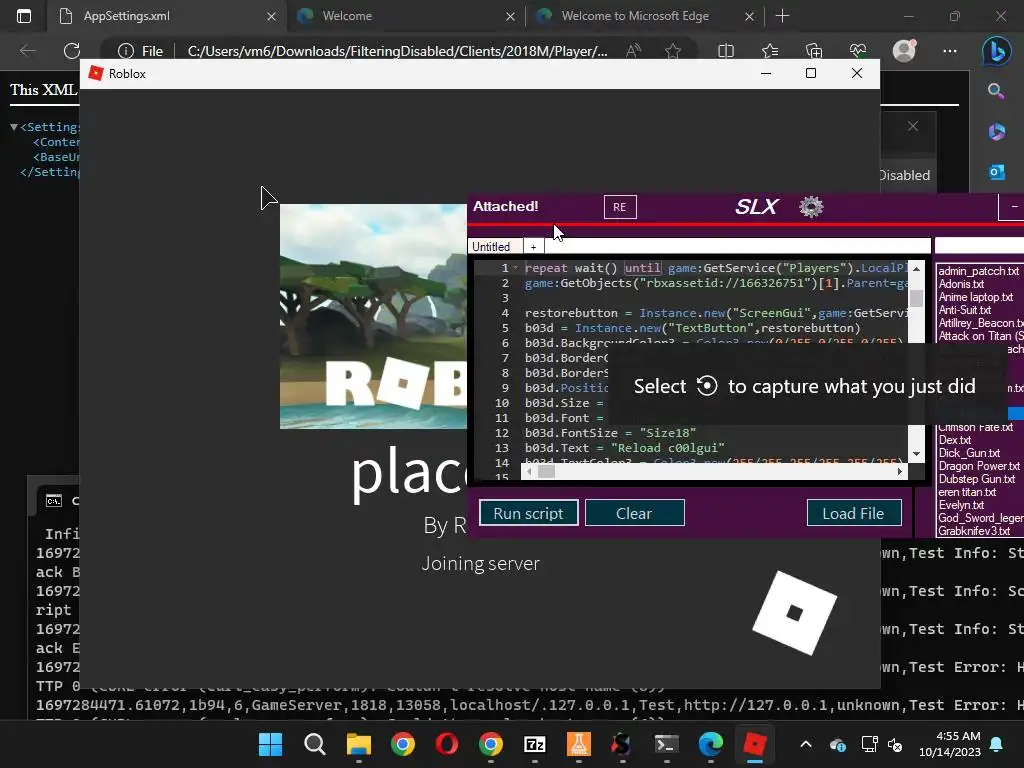This screenshot has width=1024, height=768.
Task: Click the Edge address bar path
Action: pyautogui.click(x=397, y=51)
